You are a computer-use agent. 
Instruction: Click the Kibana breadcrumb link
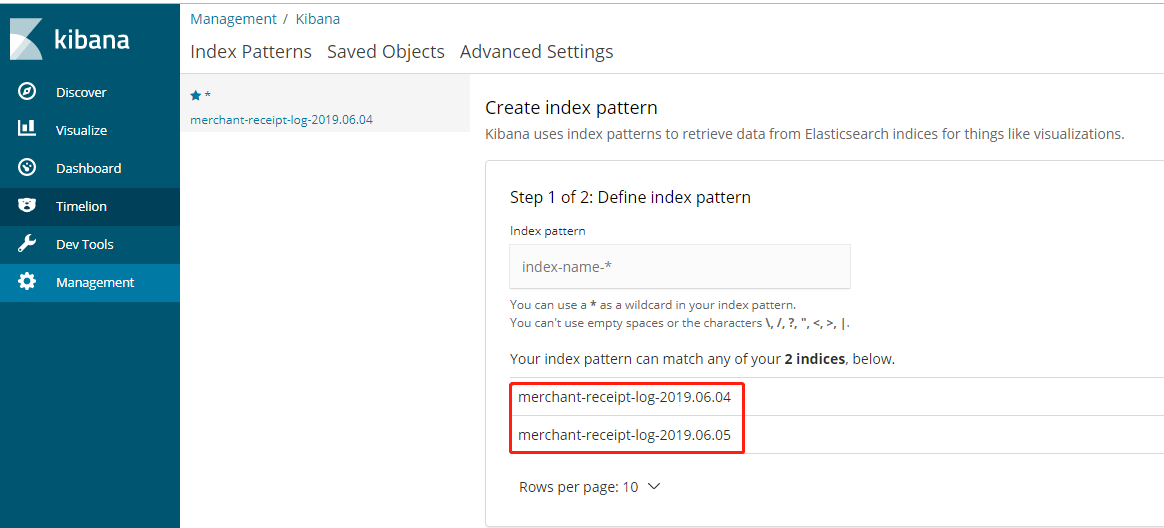click(x=318, y=19)
